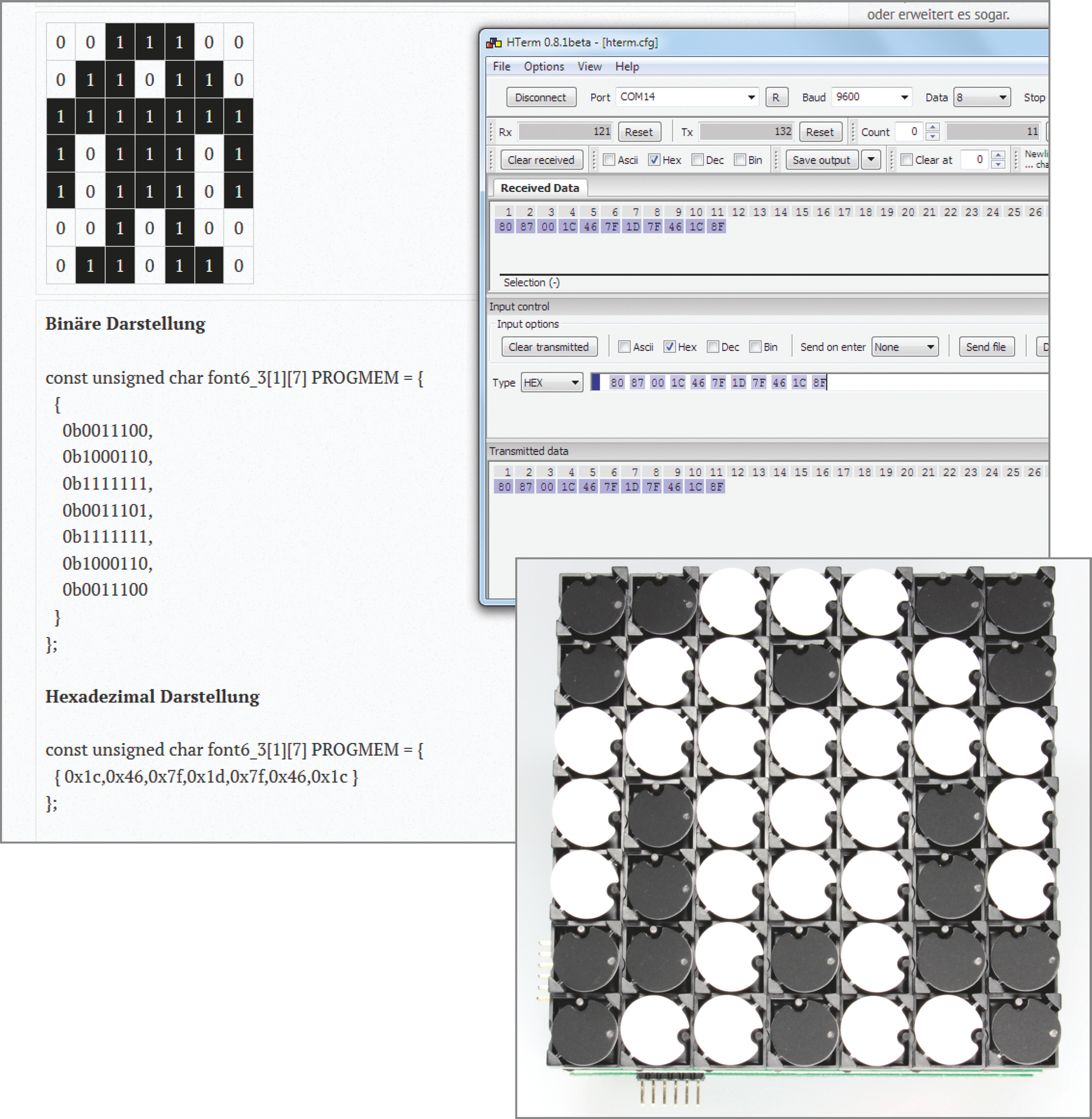Click the R refresh ports button
The height and width of the screenshot is (1119, 1092).
pos(776,98)
